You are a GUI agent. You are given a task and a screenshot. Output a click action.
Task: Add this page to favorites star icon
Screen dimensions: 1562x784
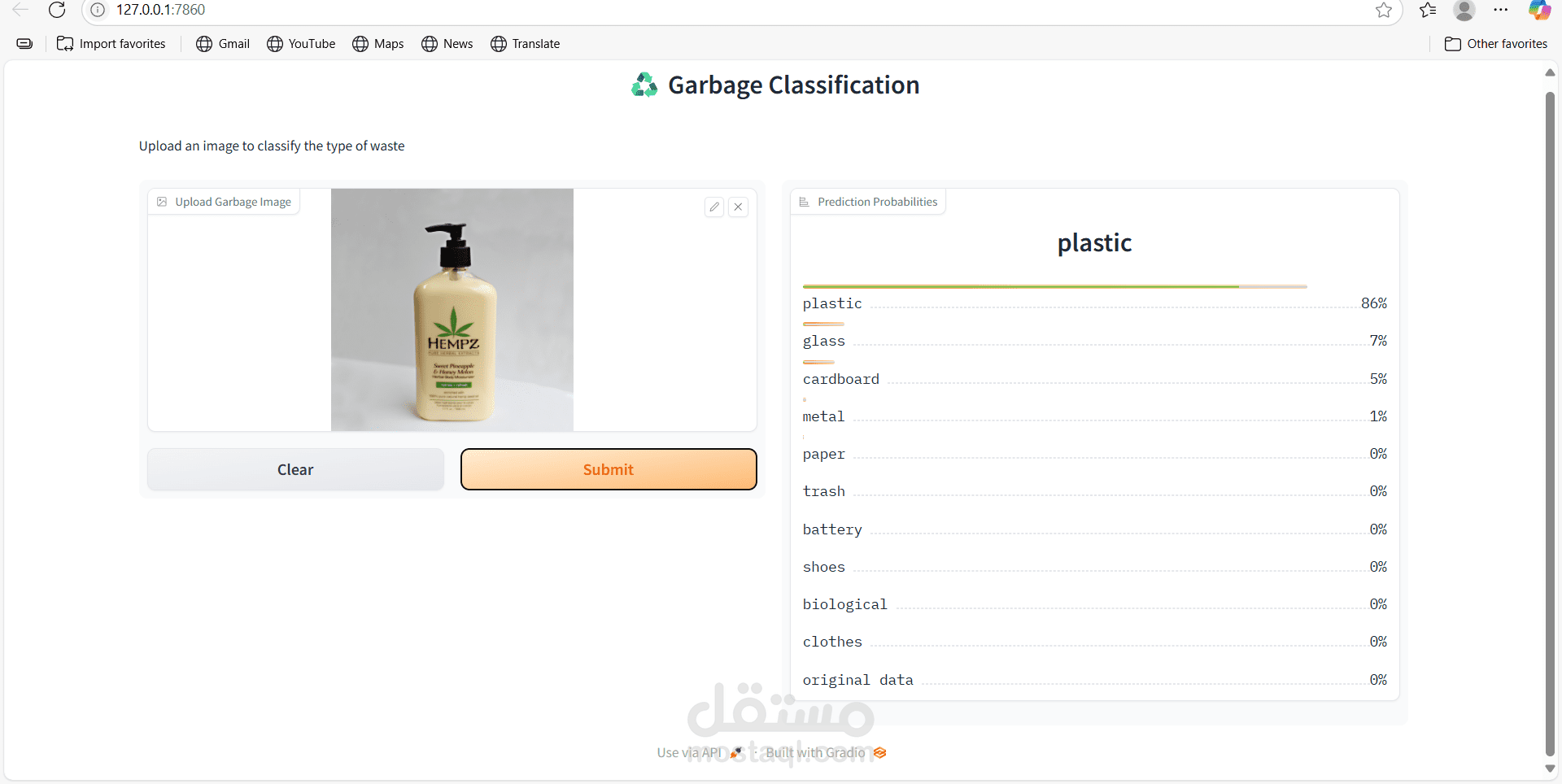(1384, 10)
